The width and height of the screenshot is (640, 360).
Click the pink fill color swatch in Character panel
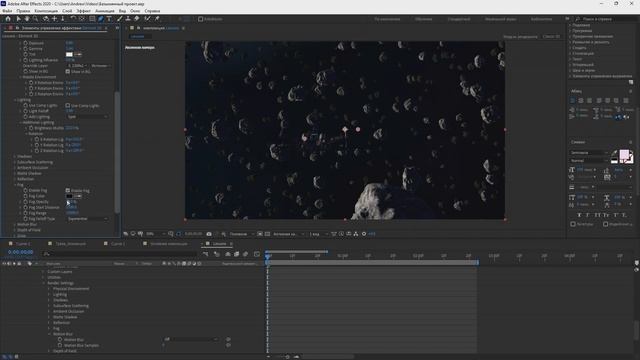pos(624,154)
